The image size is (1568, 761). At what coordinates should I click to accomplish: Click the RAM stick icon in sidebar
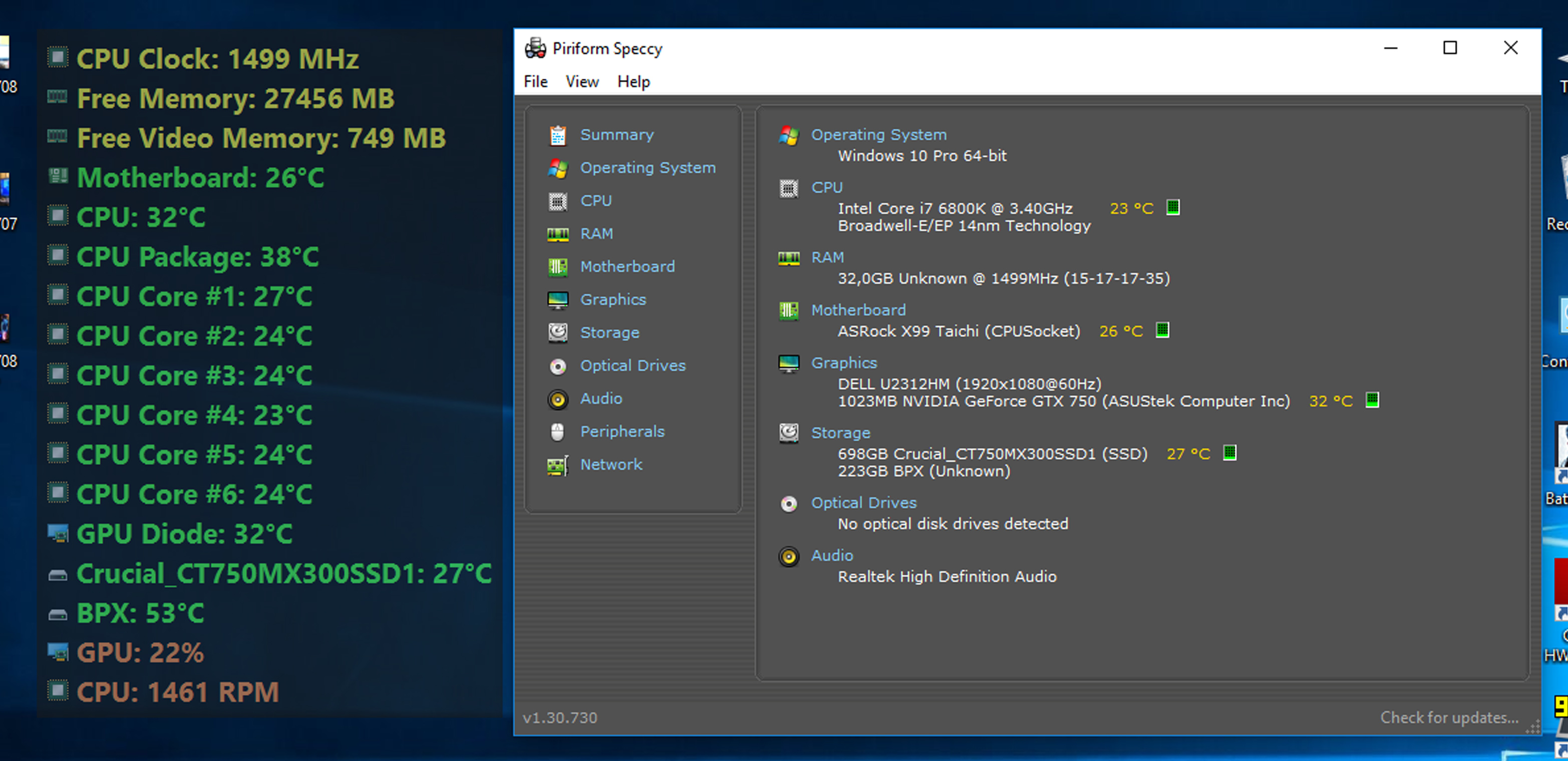(x=557, y=234)
